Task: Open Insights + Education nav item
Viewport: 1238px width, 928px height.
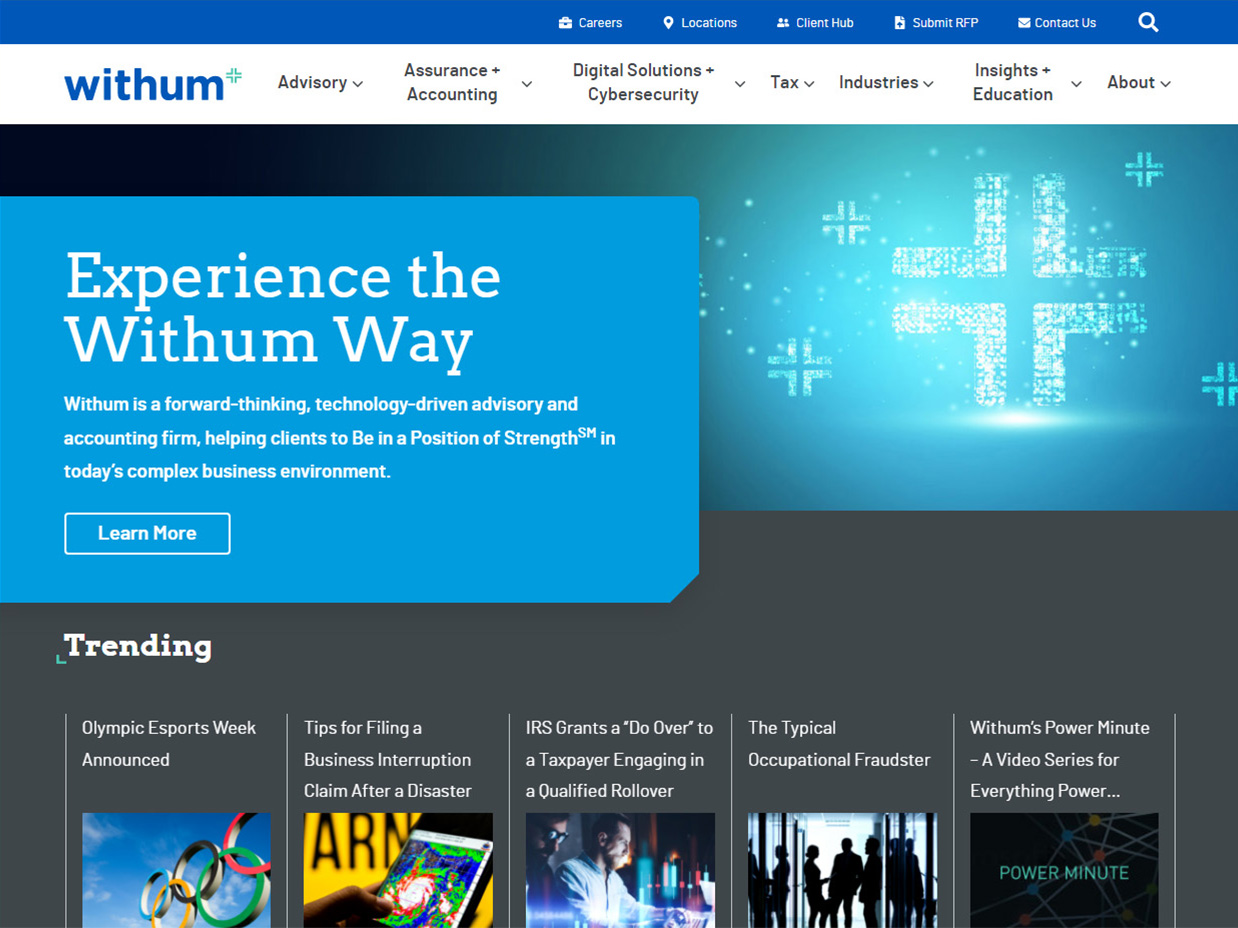Action: 1013,83
